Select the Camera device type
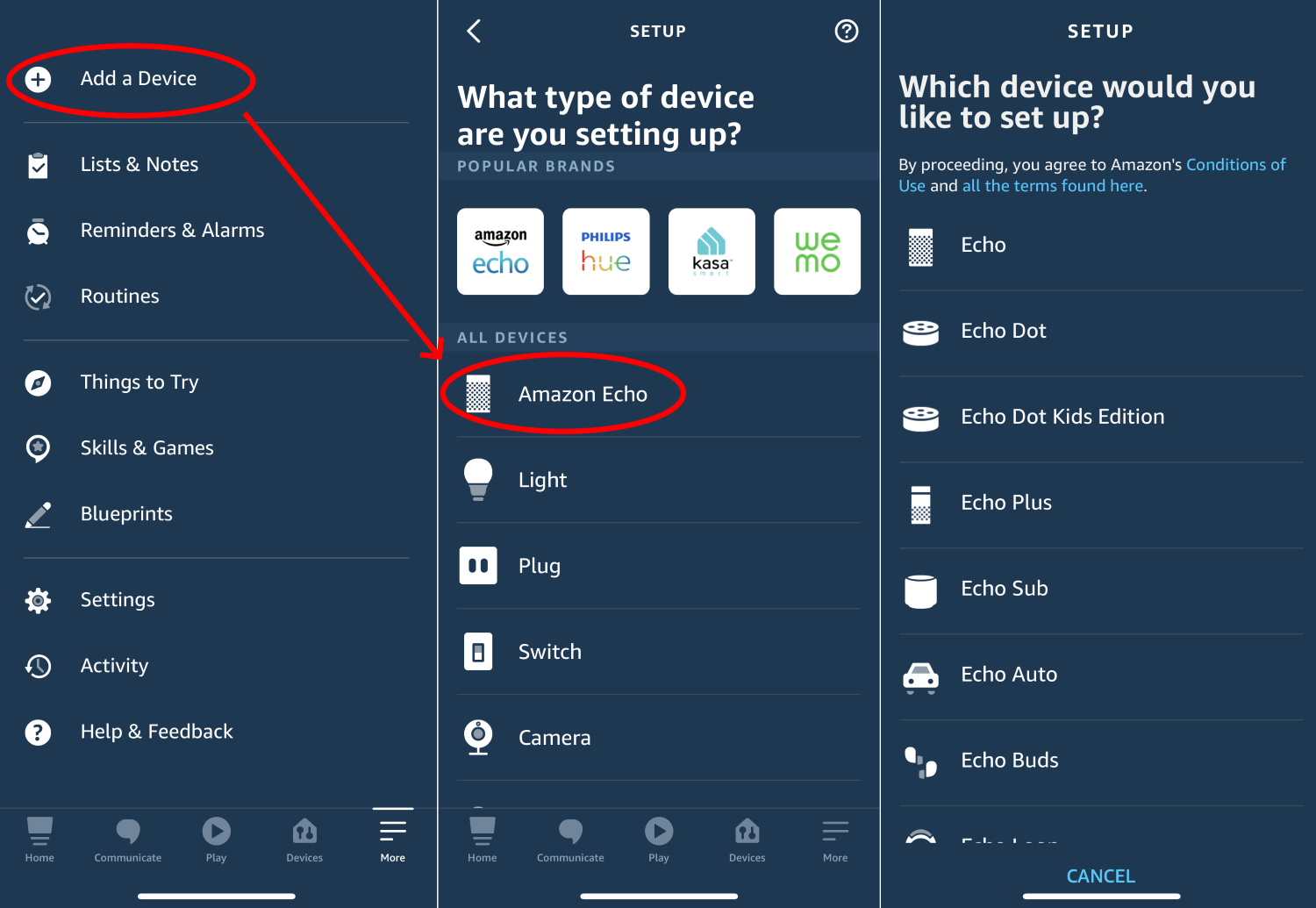Viewport: 1316px width, 908px height. (x=554, y=738)
